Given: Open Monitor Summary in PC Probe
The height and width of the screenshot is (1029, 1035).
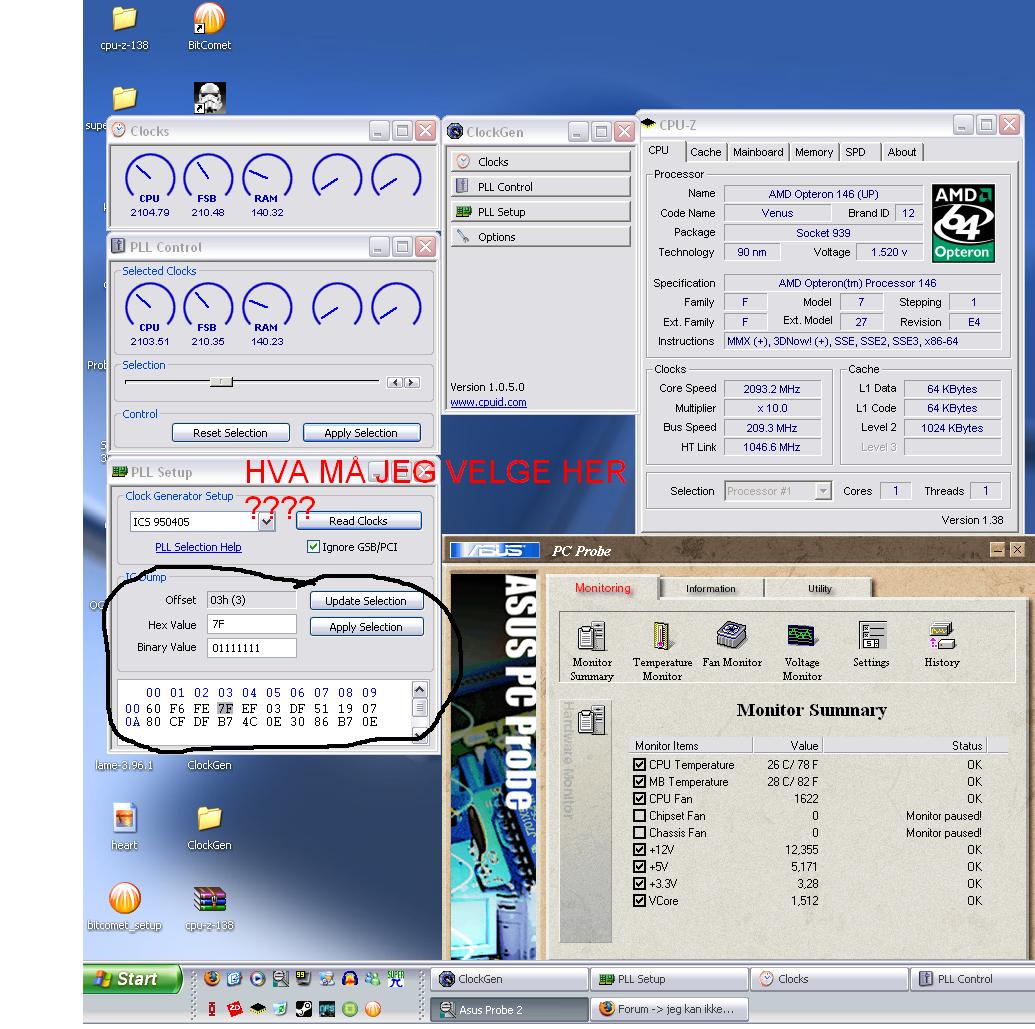Looking at the screenshot, I should tap(591, 650).
